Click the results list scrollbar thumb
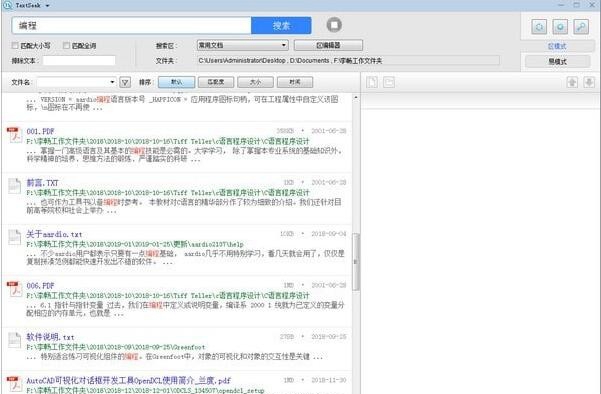601x394 pixels. click(356, 262)
